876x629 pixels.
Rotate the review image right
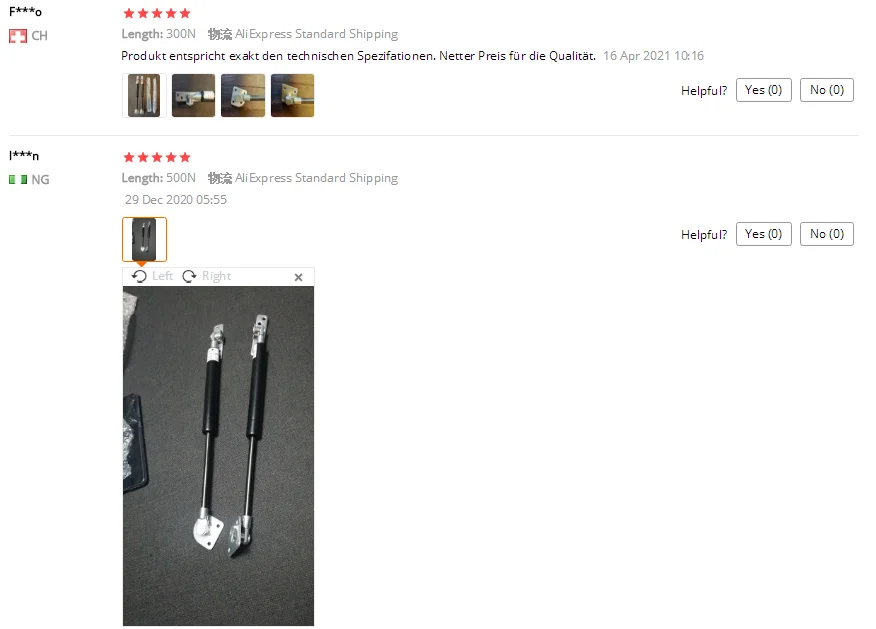(207, 276)
